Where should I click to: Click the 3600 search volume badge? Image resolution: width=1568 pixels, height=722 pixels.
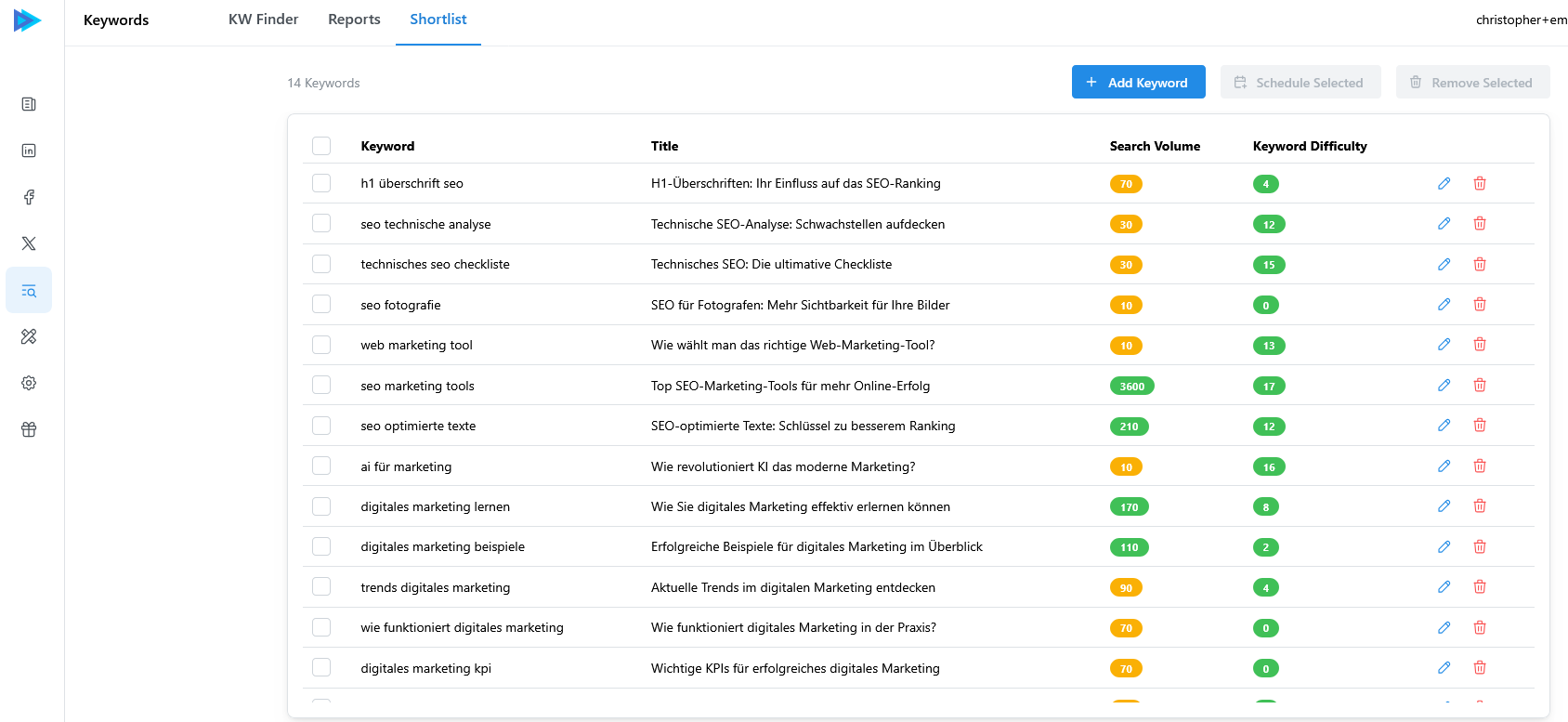pos(1131,386)
